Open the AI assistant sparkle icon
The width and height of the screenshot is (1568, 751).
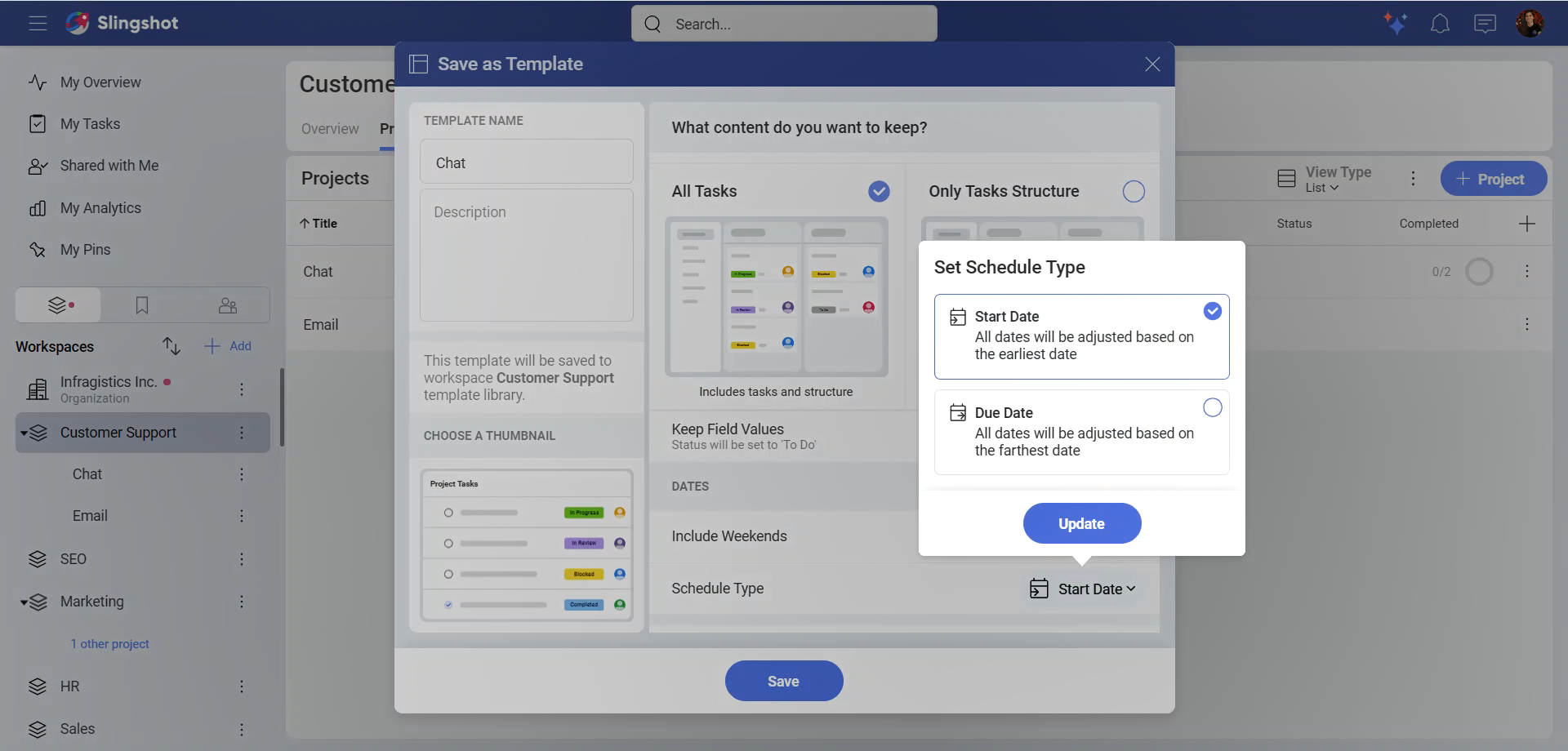click(x=1396, y=24)
